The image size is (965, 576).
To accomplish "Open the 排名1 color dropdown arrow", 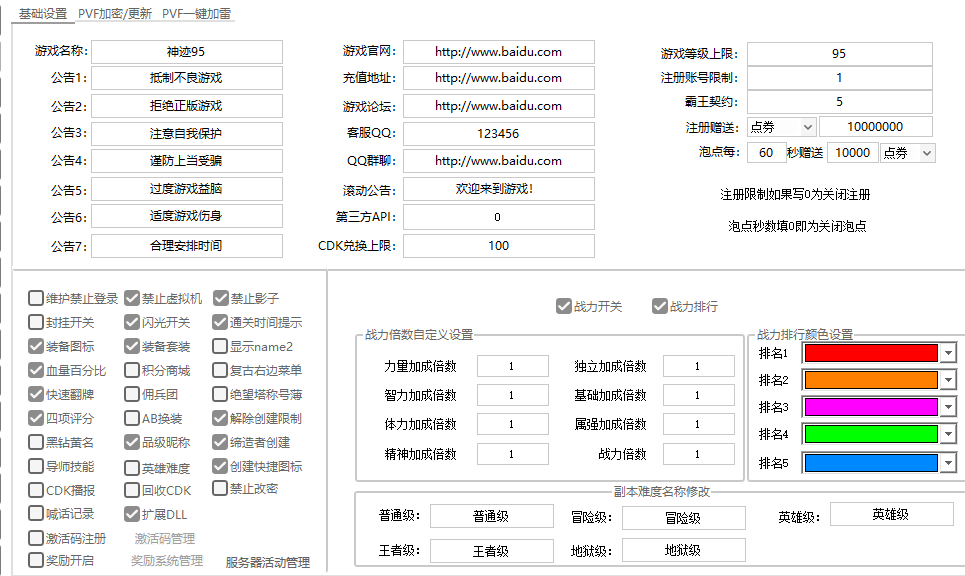I will (x=948, y=353).
